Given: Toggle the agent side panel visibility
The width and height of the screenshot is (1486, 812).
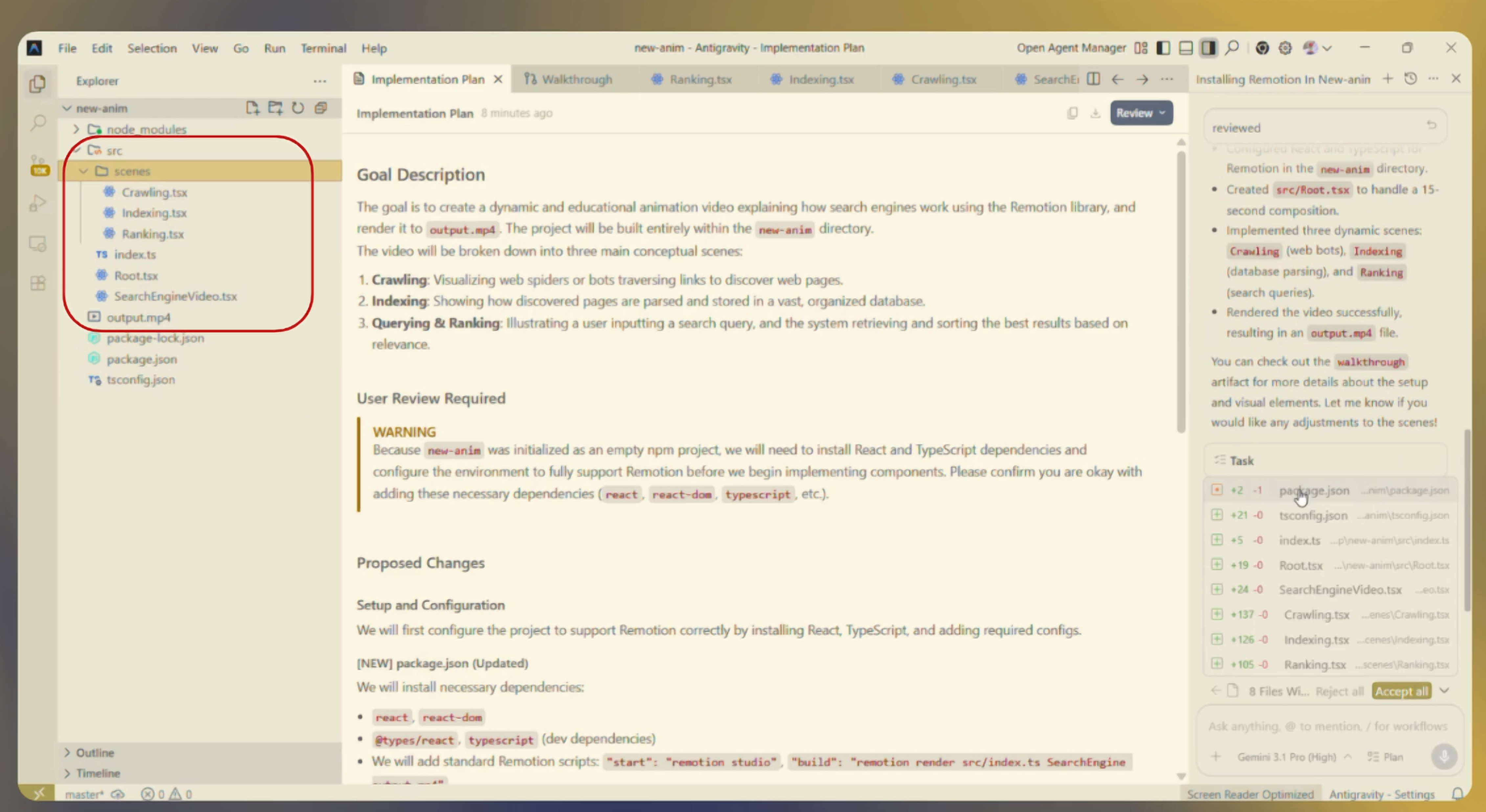Looking at the screenshot, I should click(1208, 48).
